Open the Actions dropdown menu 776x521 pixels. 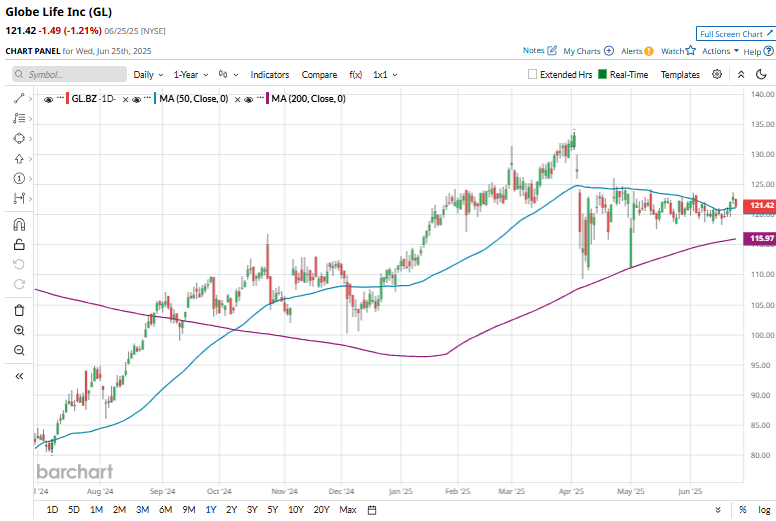pos(720,50)
